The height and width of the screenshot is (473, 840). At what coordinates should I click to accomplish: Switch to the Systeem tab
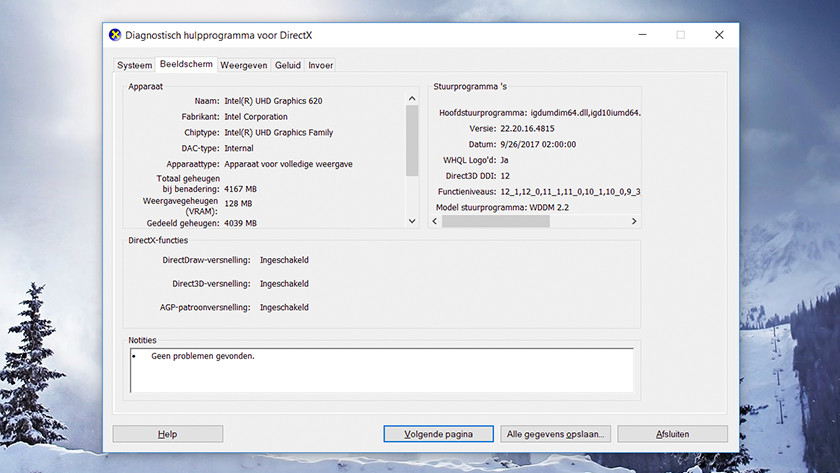pyautogui.click(x=135, y=65)
